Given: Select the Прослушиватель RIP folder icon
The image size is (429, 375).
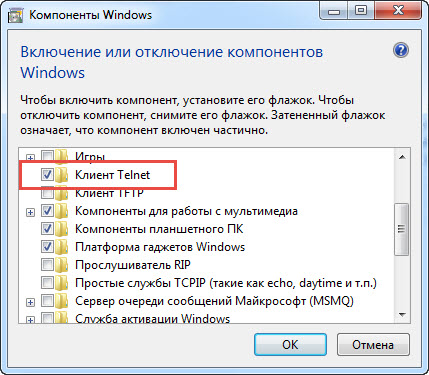Looking at the screenshot, I should pos(62,265).
